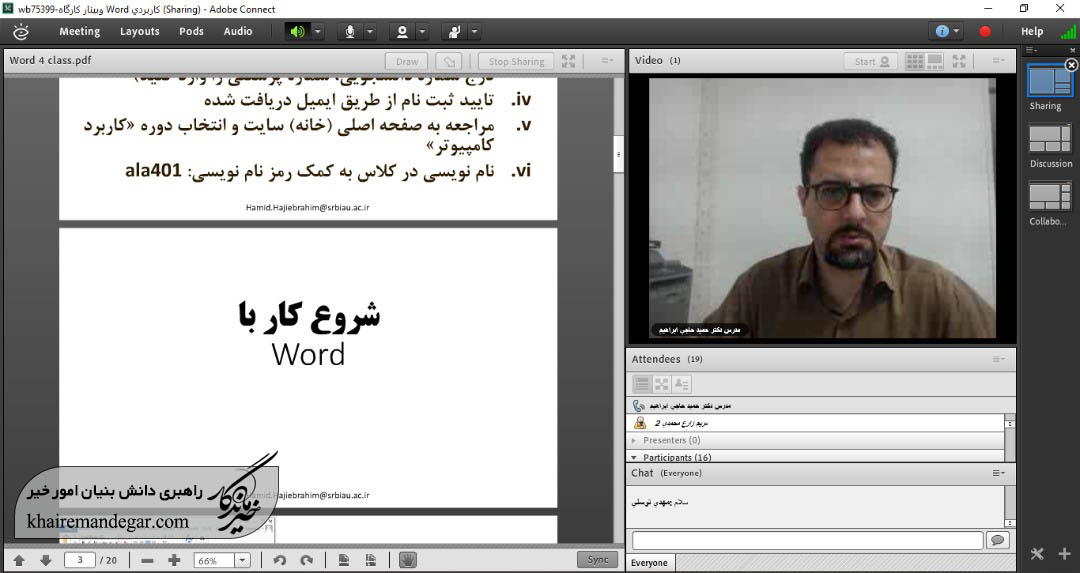1080x573 pixels.
Task: Open Video pod options menu
Action: click(x=998, y=61)
